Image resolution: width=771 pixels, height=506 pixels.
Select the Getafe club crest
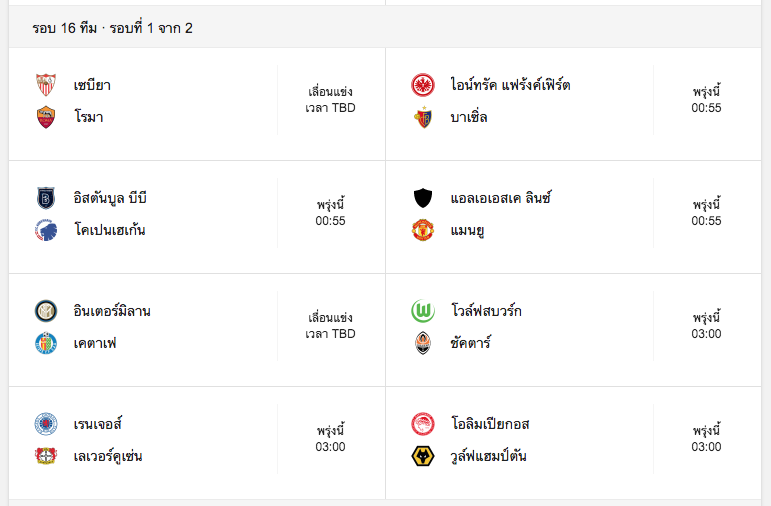click(x=46, y=343)
